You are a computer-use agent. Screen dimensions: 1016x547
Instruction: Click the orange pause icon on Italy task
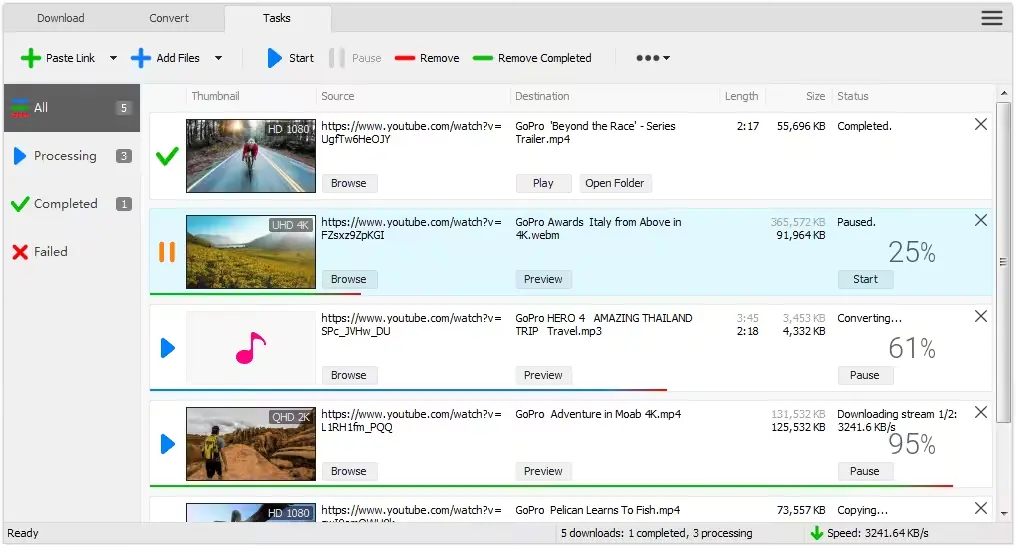coord(167,252)
